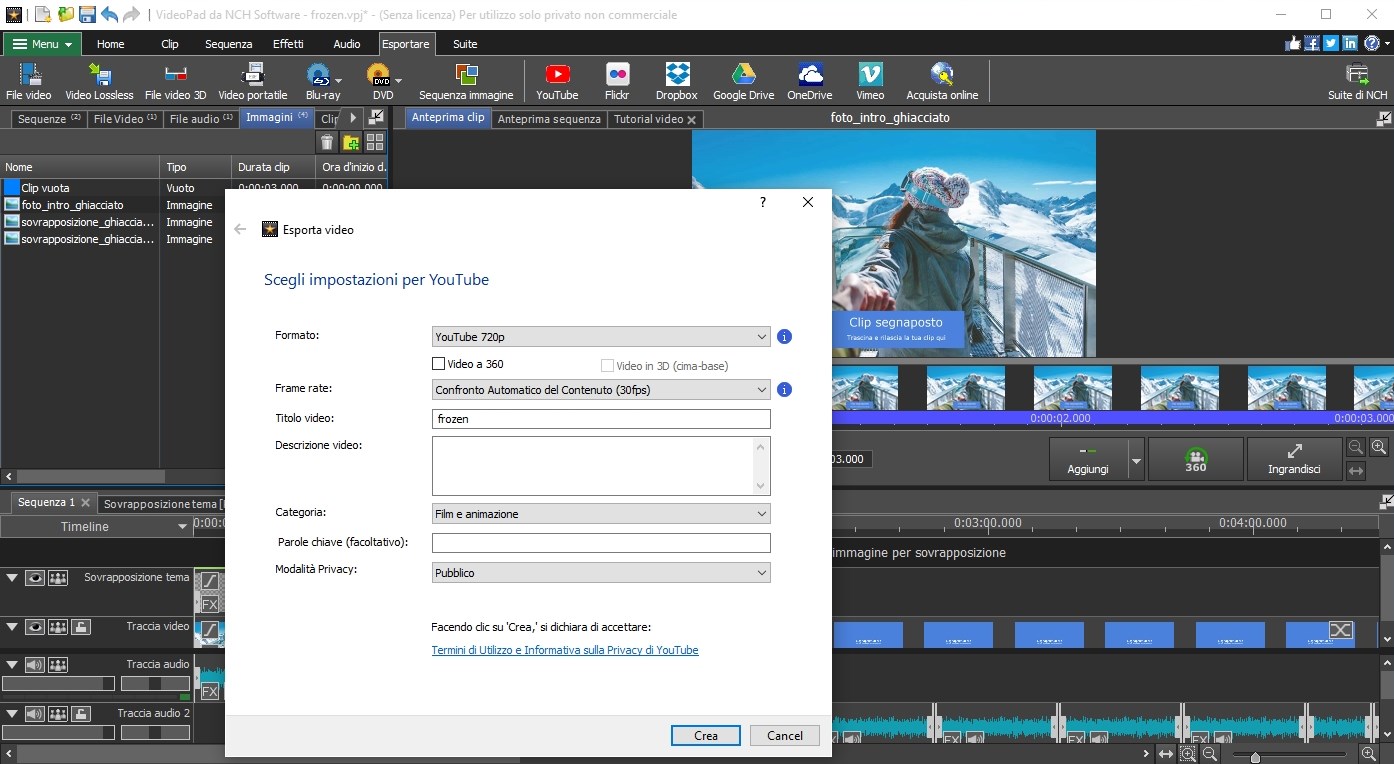Expand the Modalità Privacy dropdown
The height and width of the screenshot is (764, 1394).
click(601, 573)
